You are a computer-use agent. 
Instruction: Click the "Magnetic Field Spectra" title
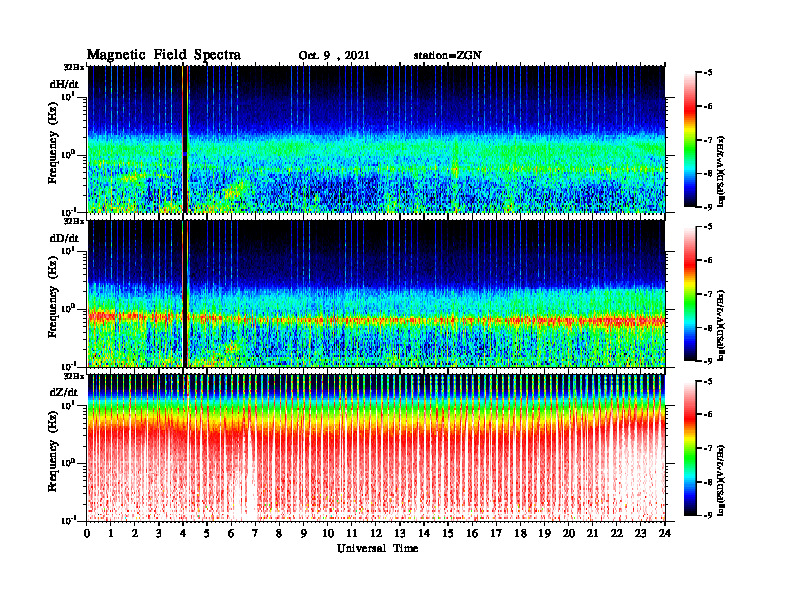[164, 55]
